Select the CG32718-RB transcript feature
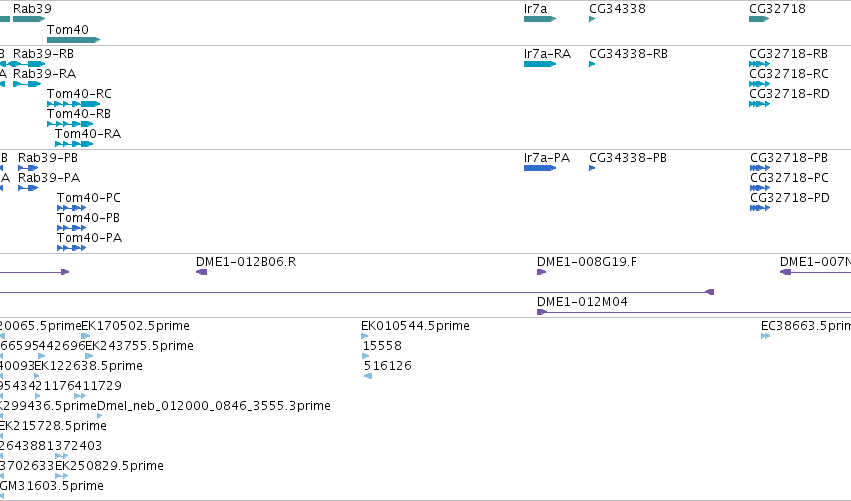This screenshot has height=501, width=851. click(x=759, y=64)
